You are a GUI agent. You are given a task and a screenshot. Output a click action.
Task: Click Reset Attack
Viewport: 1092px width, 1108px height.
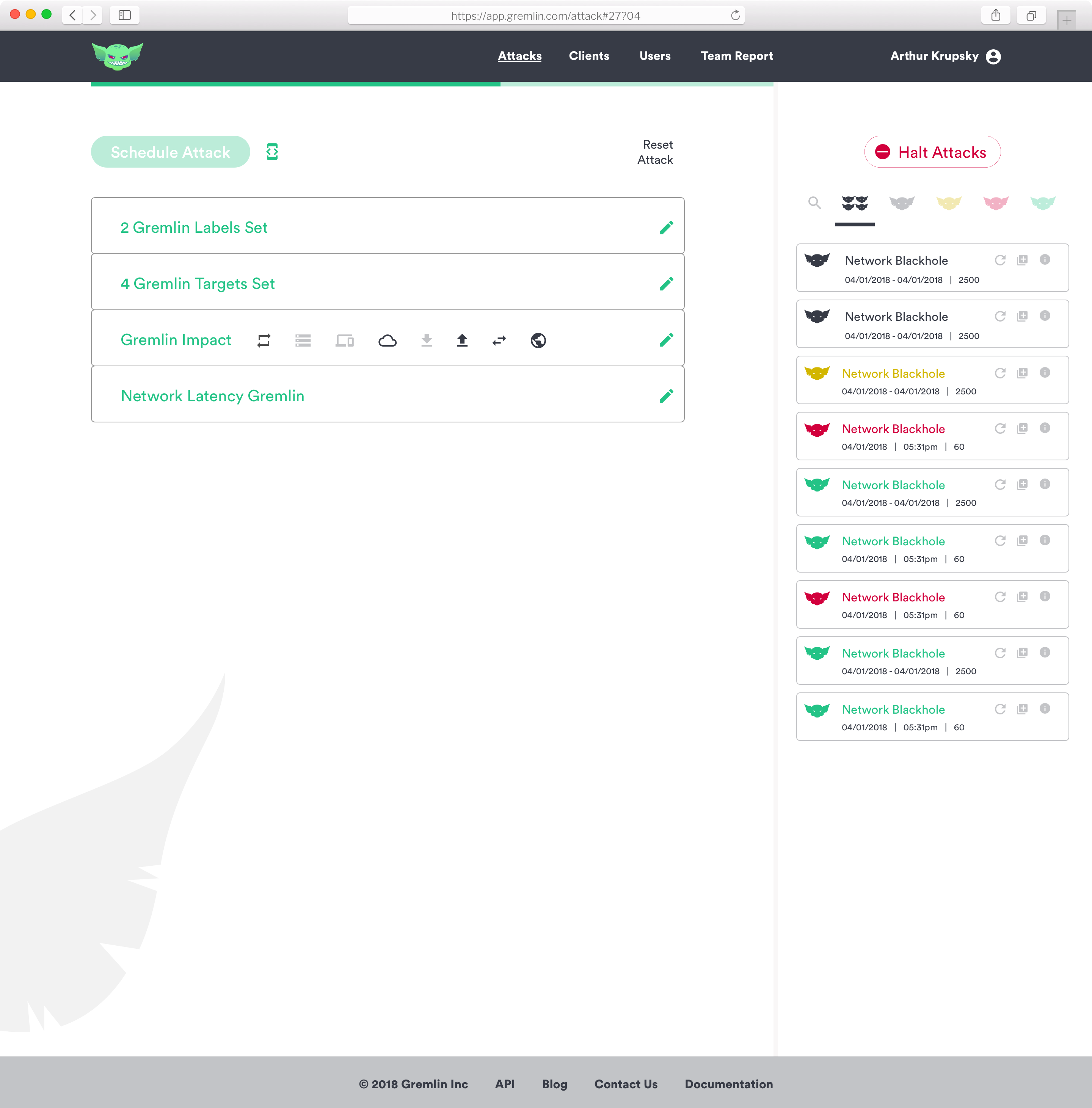point(655,152)
